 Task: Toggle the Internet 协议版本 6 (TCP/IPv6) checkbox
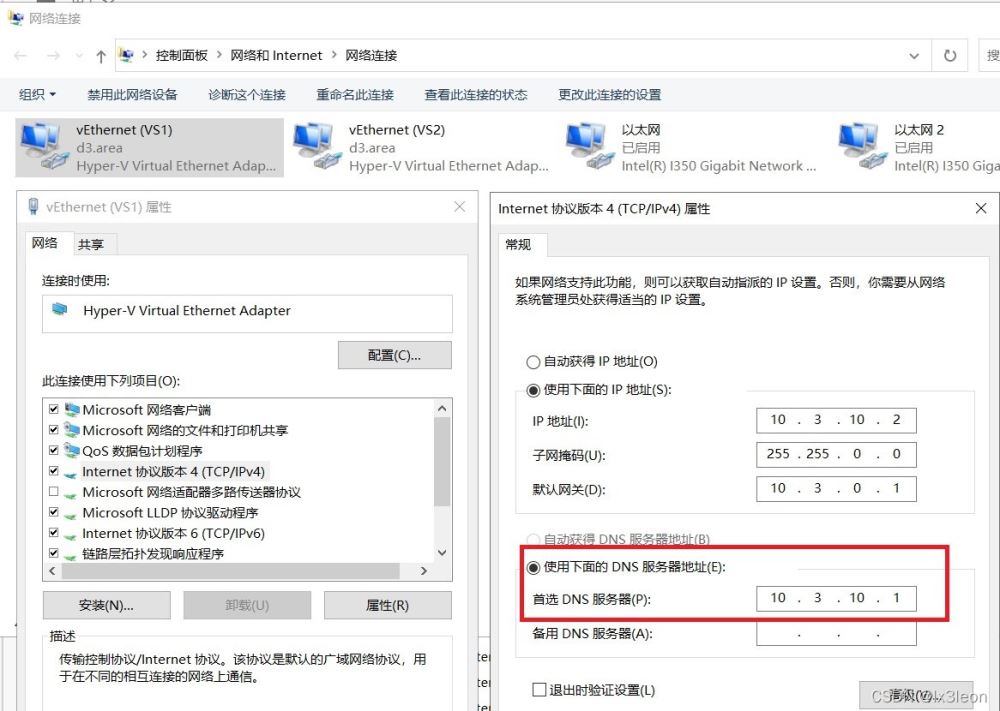tap(54, 533)
